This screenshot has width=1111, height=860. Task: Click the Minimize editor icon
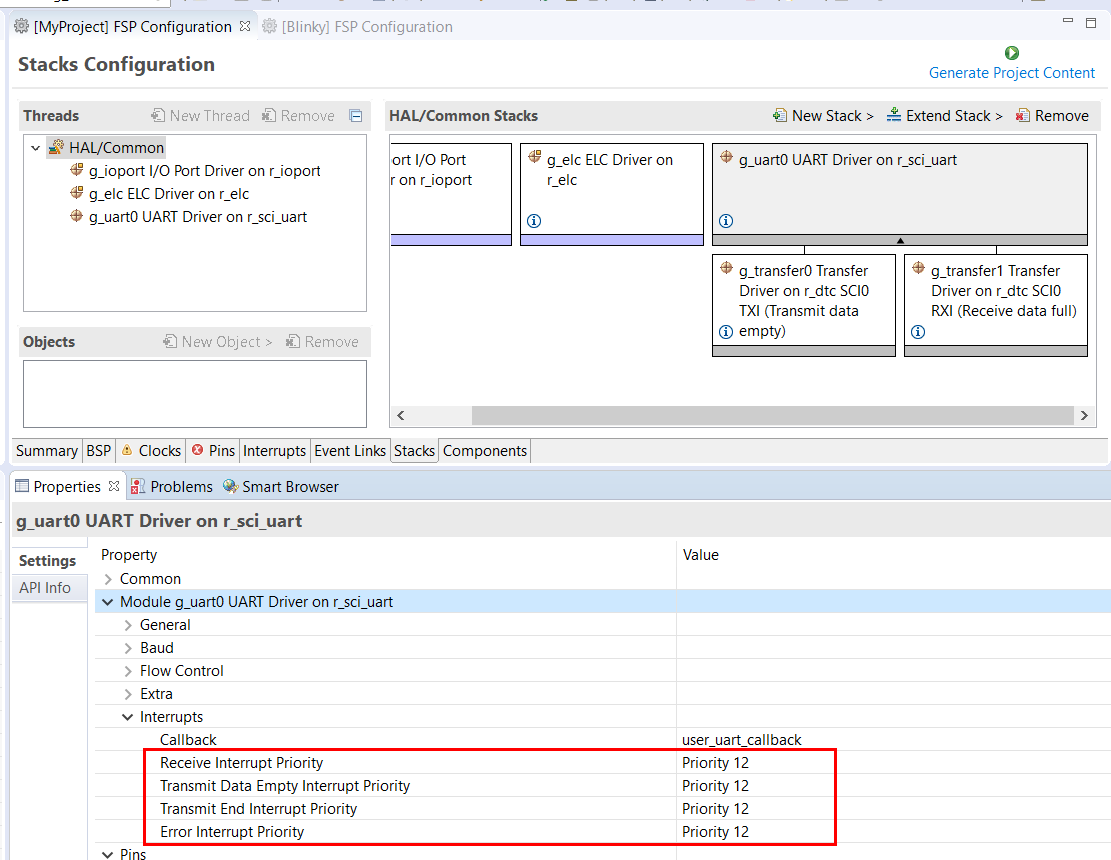(1068, 21)
